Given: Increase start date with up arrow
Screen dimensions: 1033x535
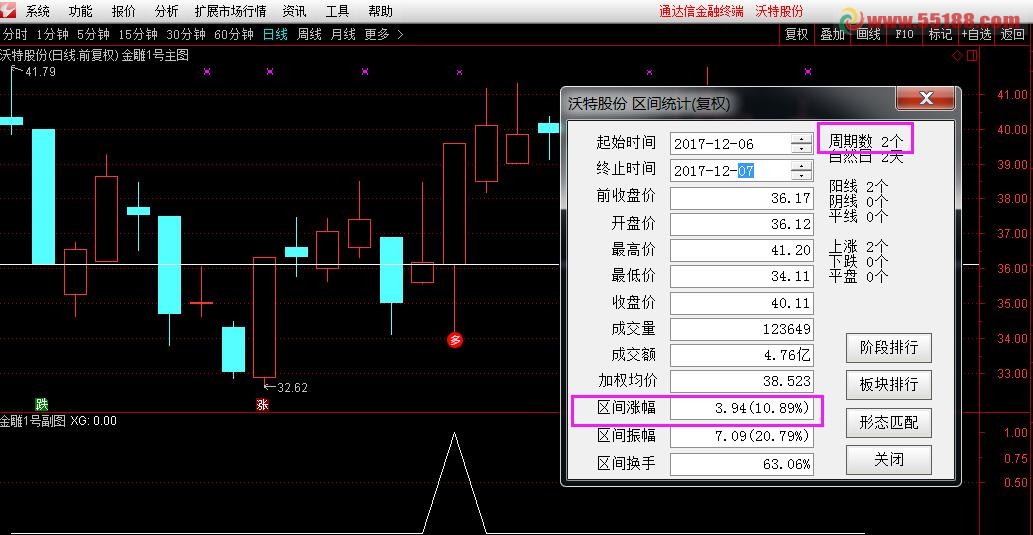Looking at the screenshot, I should (x=801, y=138).
